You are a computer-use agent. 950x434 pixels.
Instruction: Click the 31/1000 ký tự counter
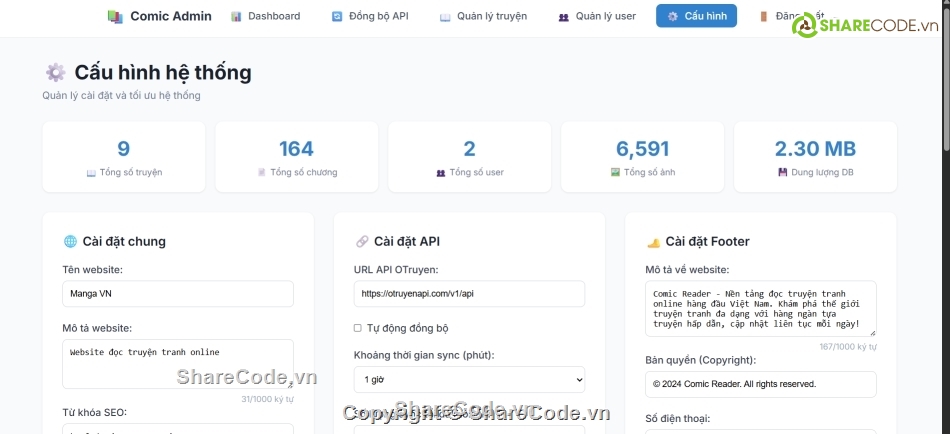tap(267, 399)
